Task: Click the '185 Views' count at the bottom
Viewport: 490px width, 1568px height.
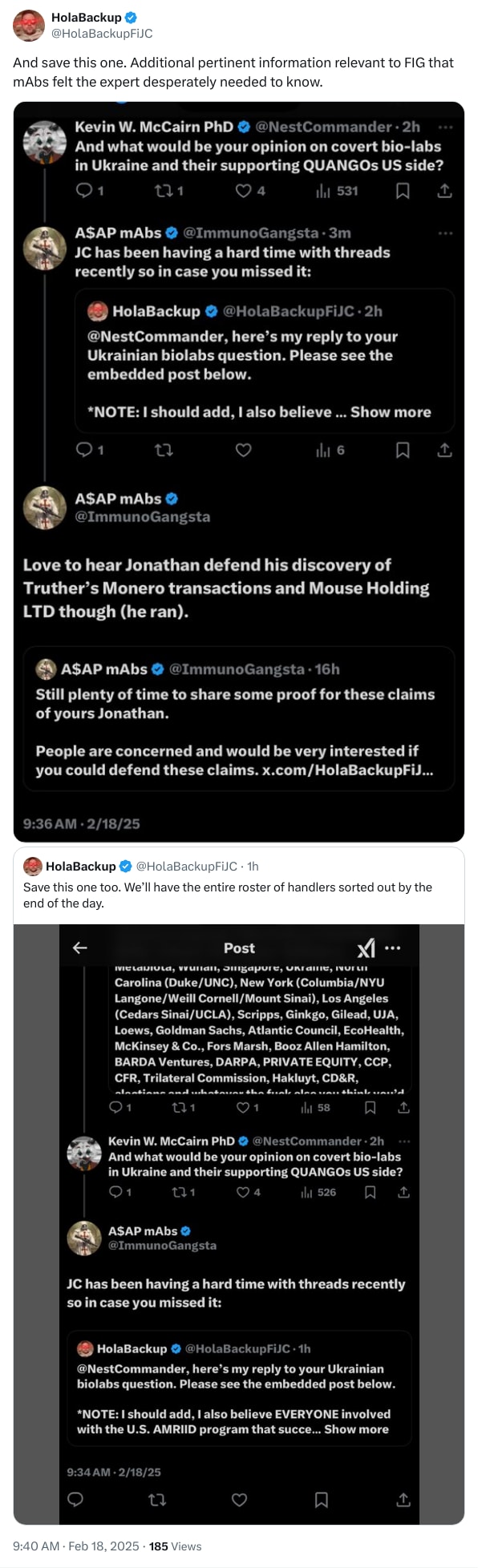Action: pyautogui.click(x=175, y=1546)
